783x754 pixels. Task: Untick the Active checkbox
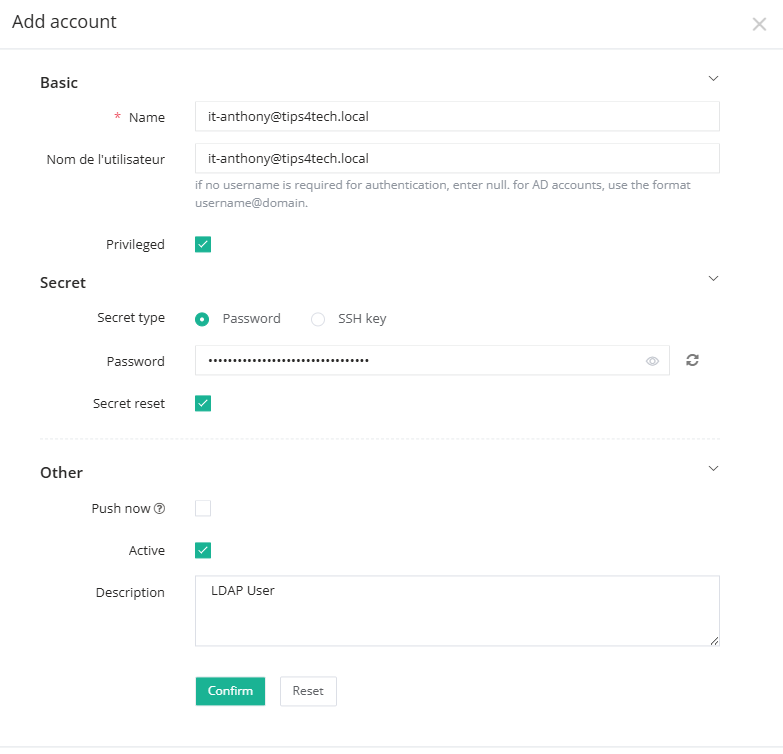[x=203, y=550]
